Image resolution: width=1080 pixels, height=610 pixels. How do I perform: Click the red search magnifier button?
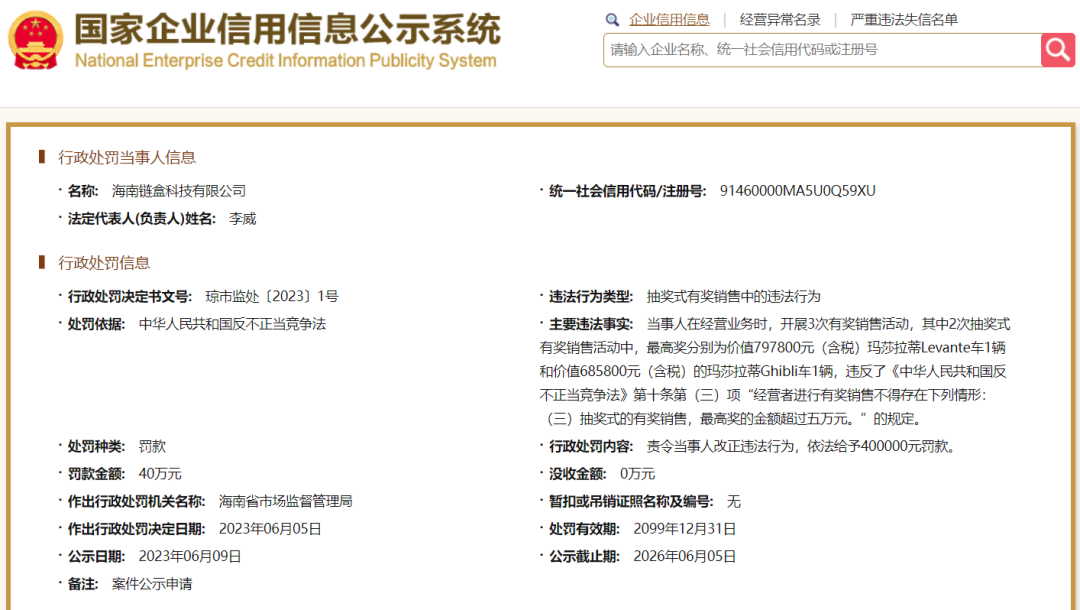pos(1057,49)
